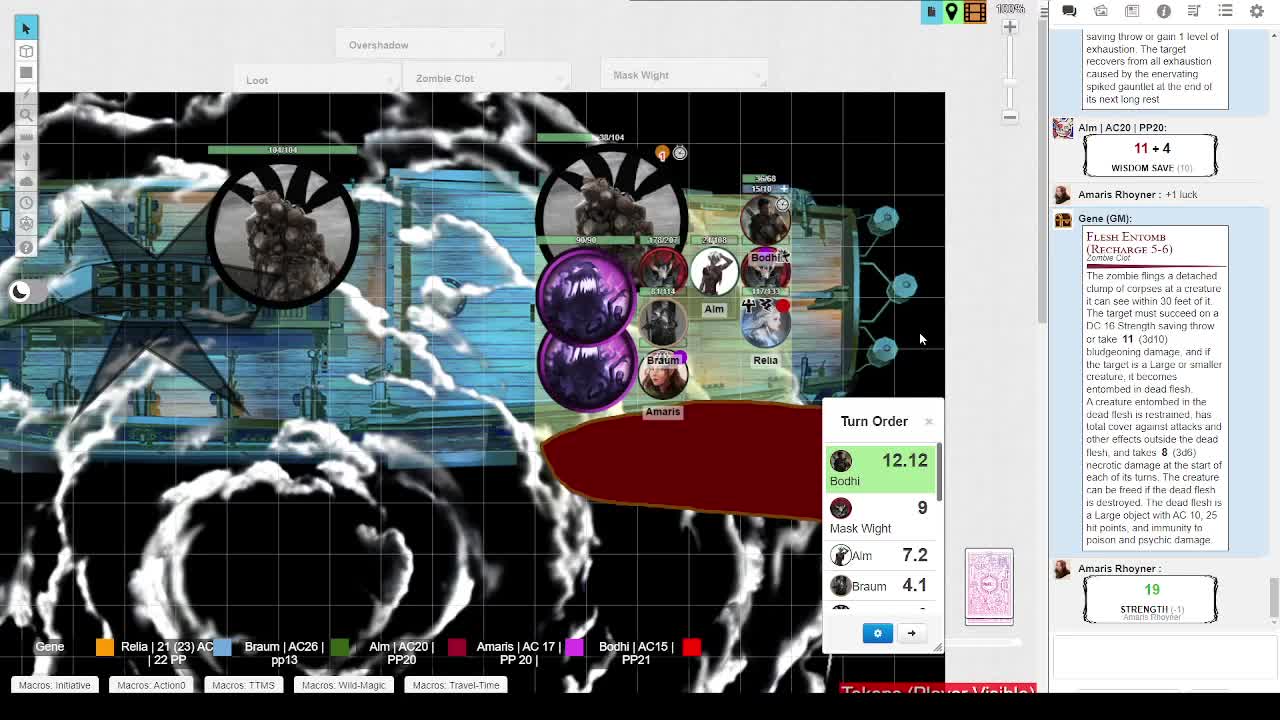
Task: Switch to the Compendium info tab
Action: pyautogui.click(x=1163, y=11)
